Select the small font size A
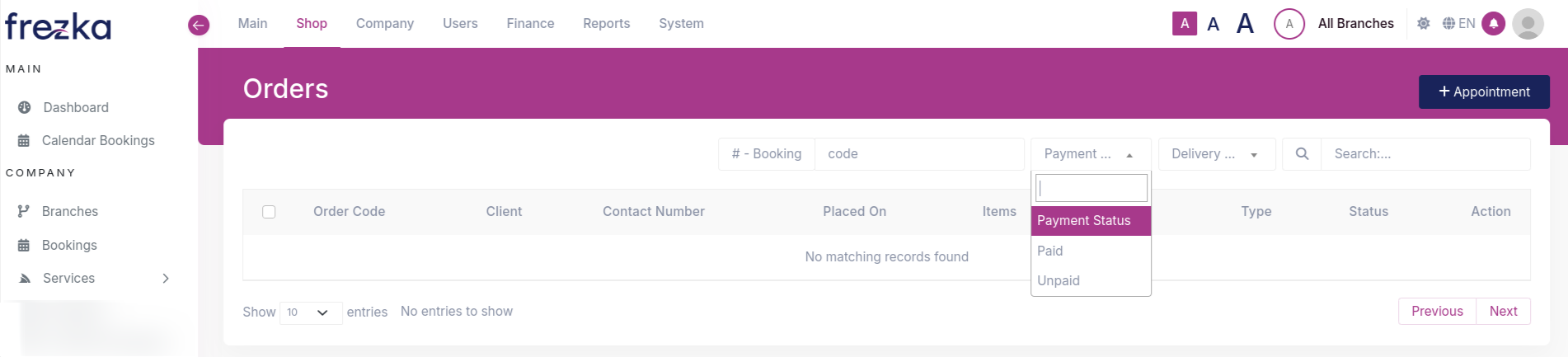 (x=1184, y=24)
